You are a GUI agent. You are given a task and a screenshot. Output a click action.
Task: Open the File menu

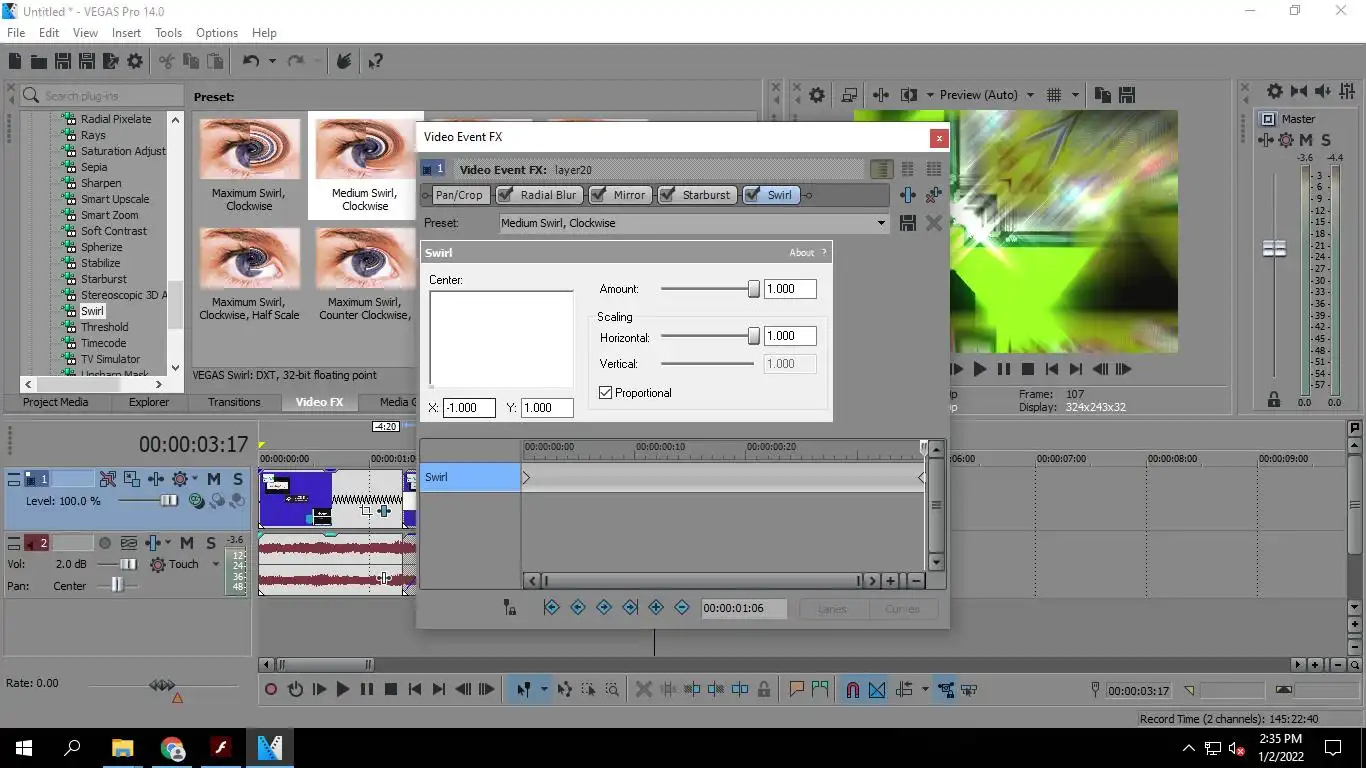click(16, 33)
